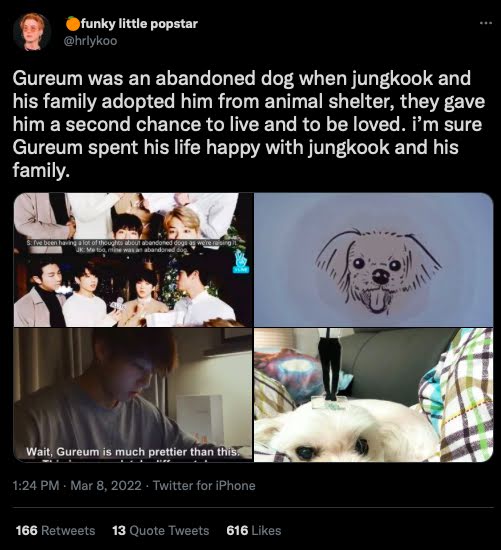Open the white dog photo thumbnail
This screenshot has width=501, height=550.
tap(374, 395)
